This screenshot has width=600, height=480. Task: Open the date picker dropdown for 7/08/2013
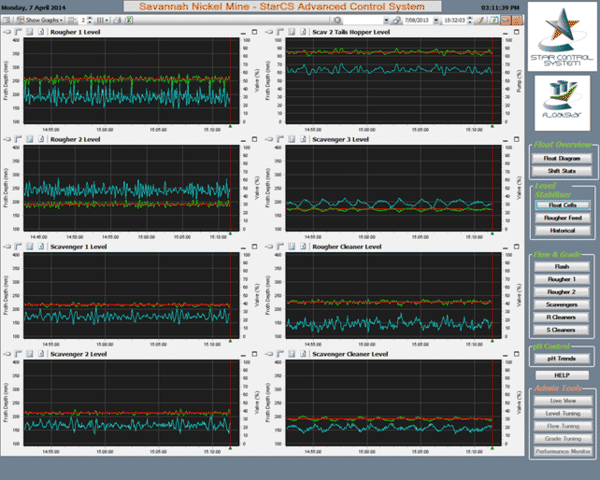[436, 20]
